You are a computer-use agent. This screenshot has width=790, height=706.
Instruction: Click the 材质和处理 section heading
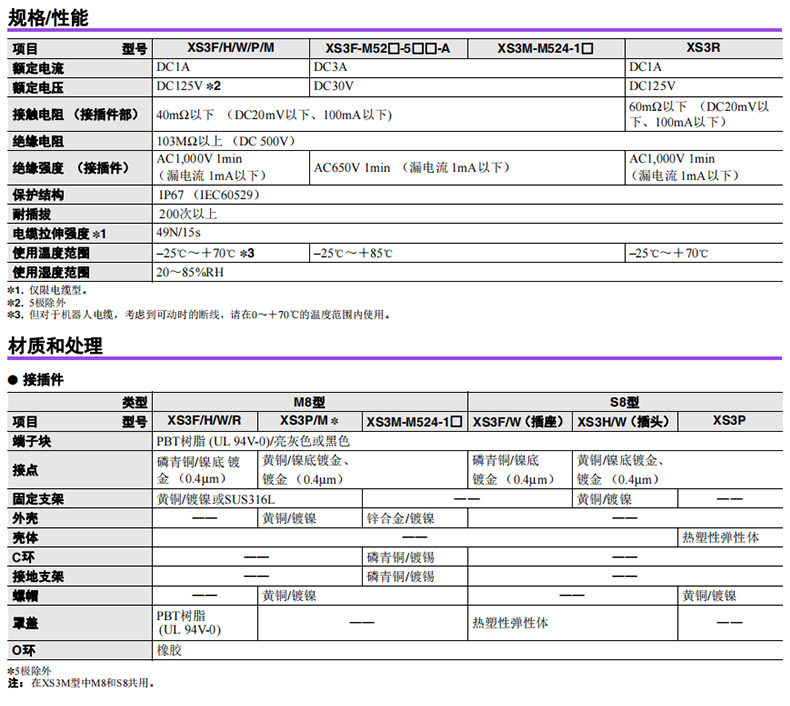coord(55,346)
